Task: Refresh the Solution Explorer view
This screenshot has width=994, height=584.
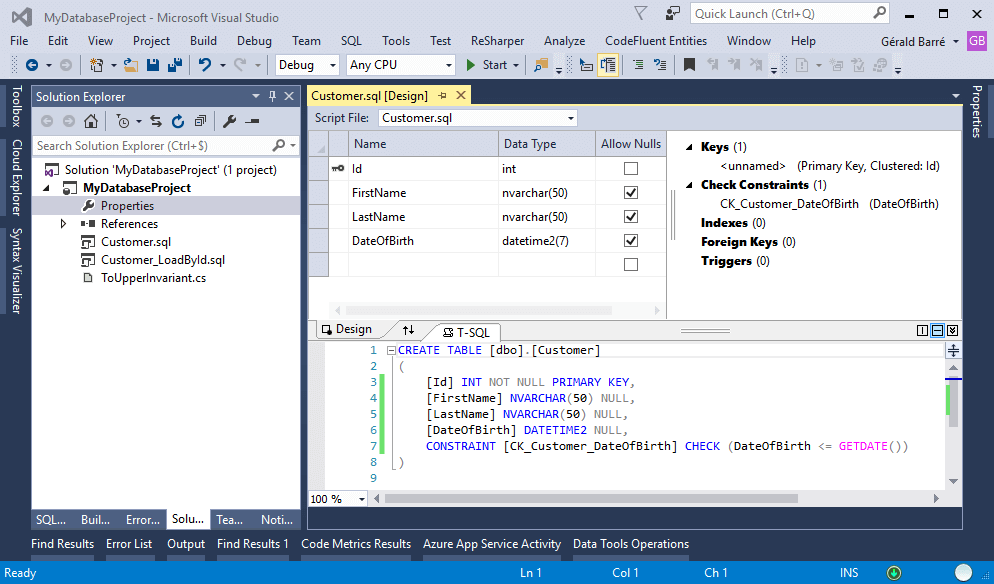Action: [x=178, y=121]
